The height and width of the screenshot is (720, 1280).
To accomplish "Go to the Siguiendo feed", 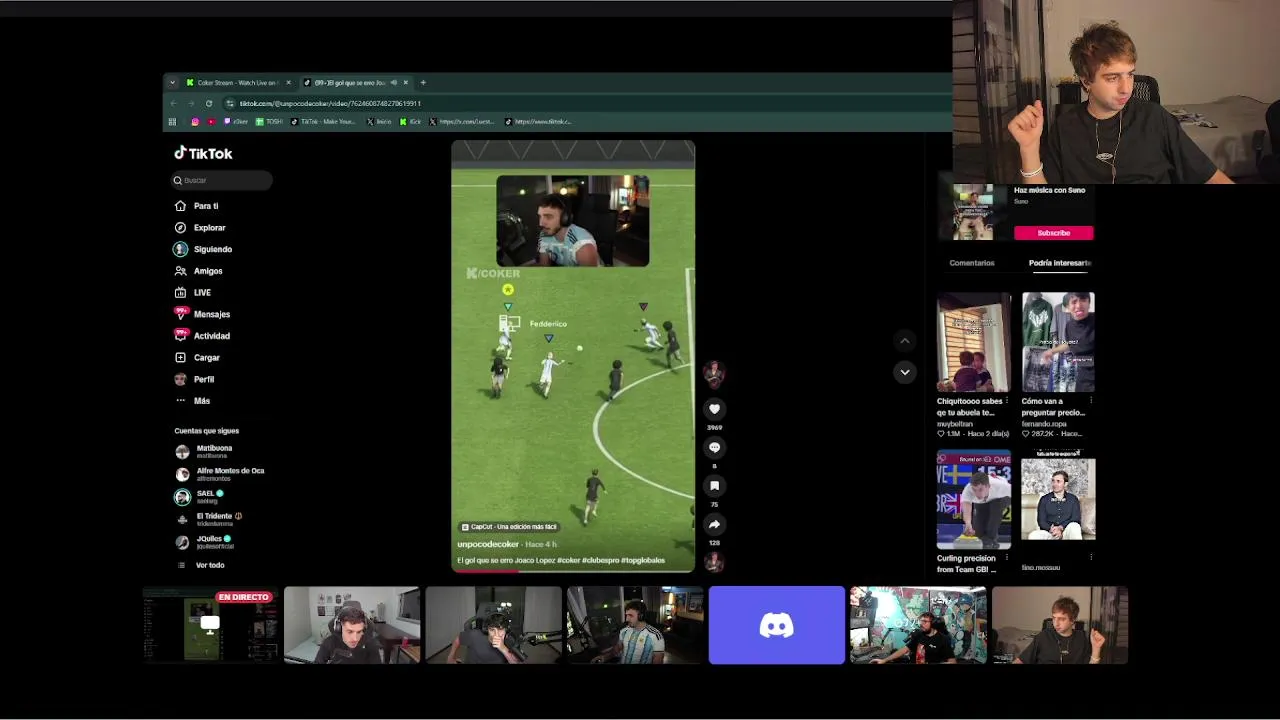I will [x=202, y=249].
